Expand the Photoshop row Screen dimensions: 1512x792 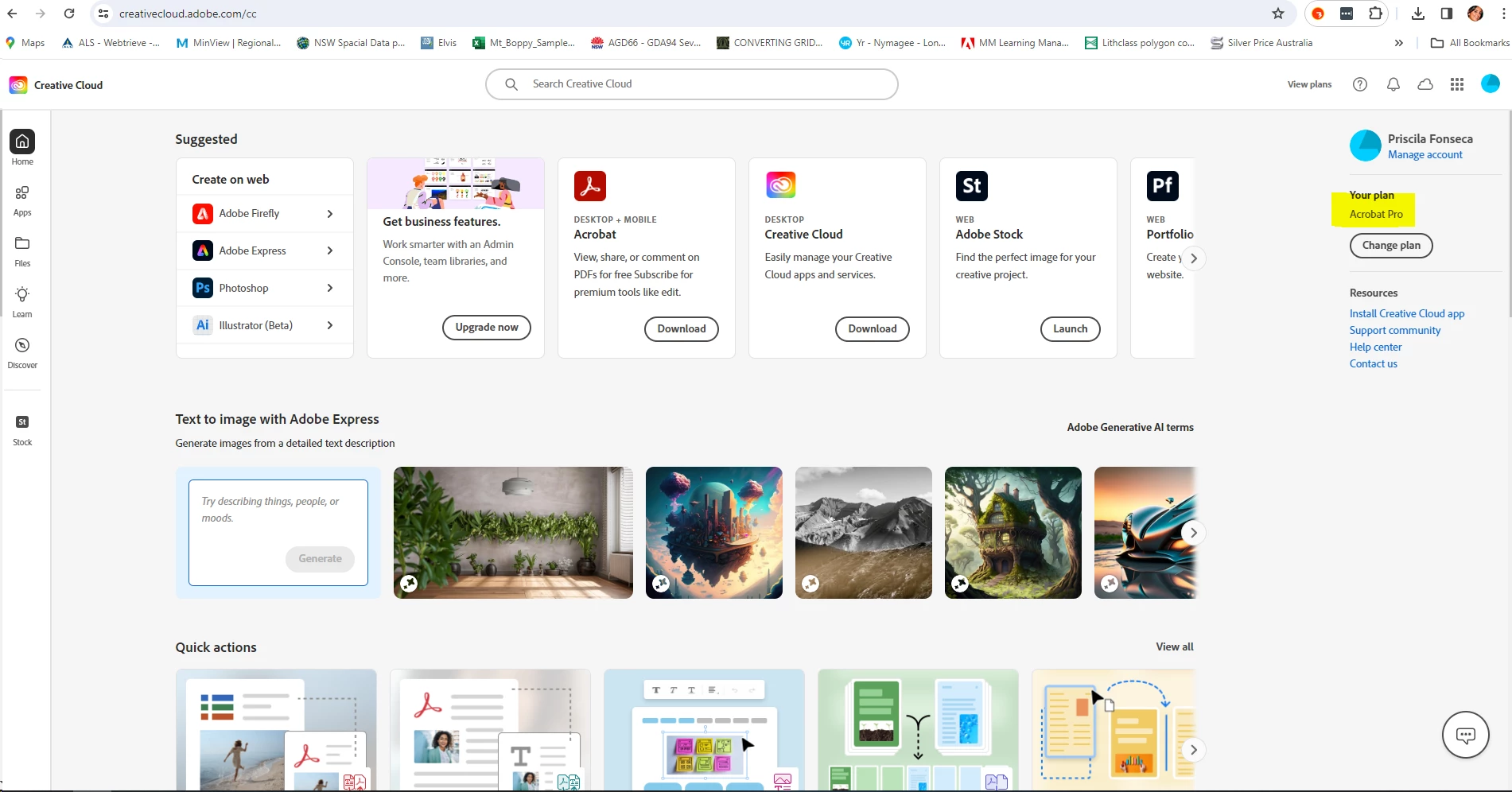coord(264,288)
